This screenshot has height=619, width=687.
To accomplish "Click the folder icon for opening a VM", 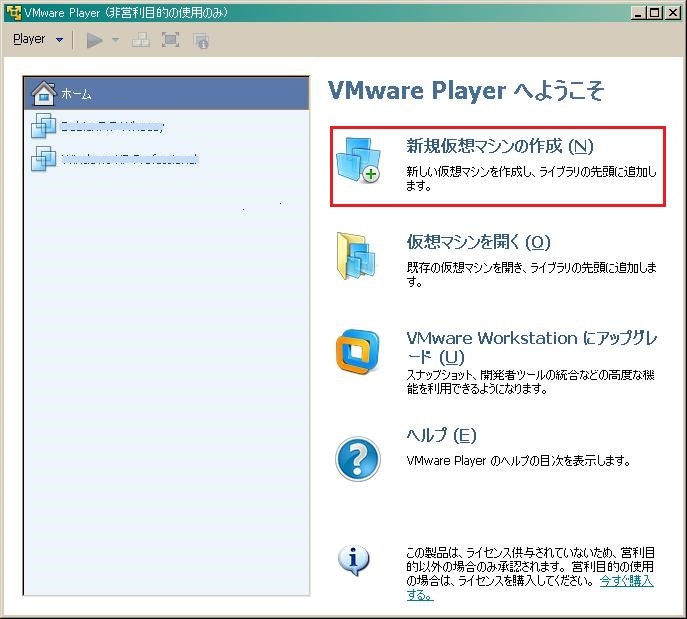I will [356, 256].
